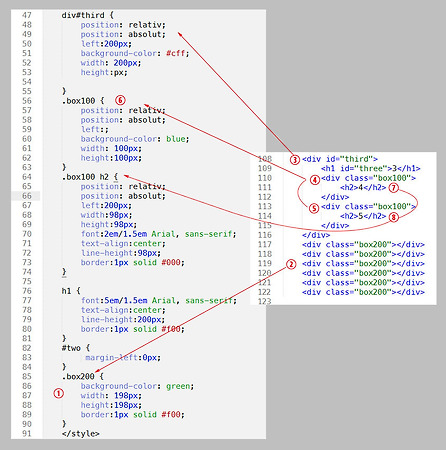This screenshot has height=450, width=446.
Task: Click the red circled number 5 marker
Action: [x=314, y=208]
